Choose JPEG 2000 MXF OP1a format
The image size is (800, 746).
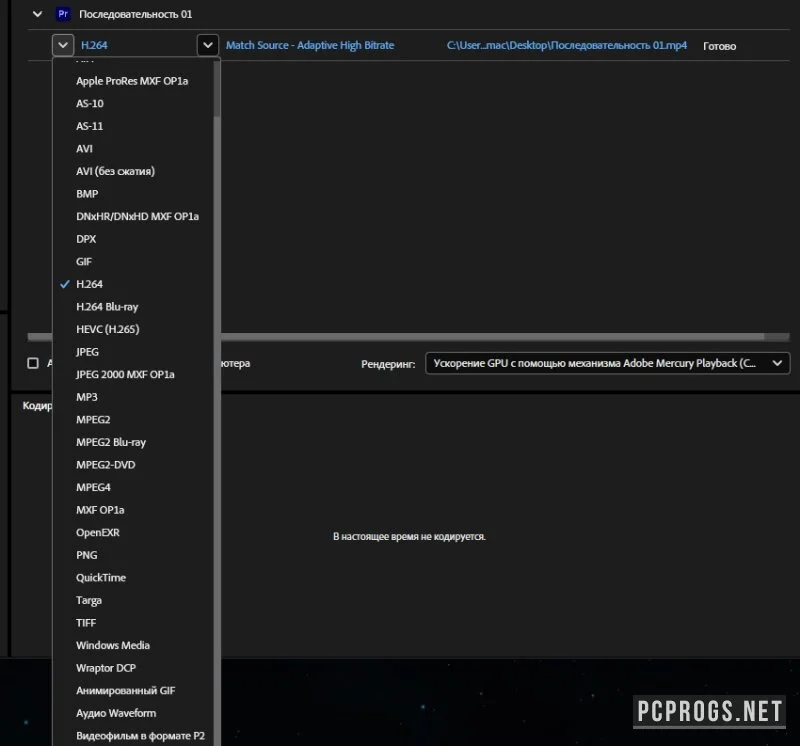[x=125, y=375]
